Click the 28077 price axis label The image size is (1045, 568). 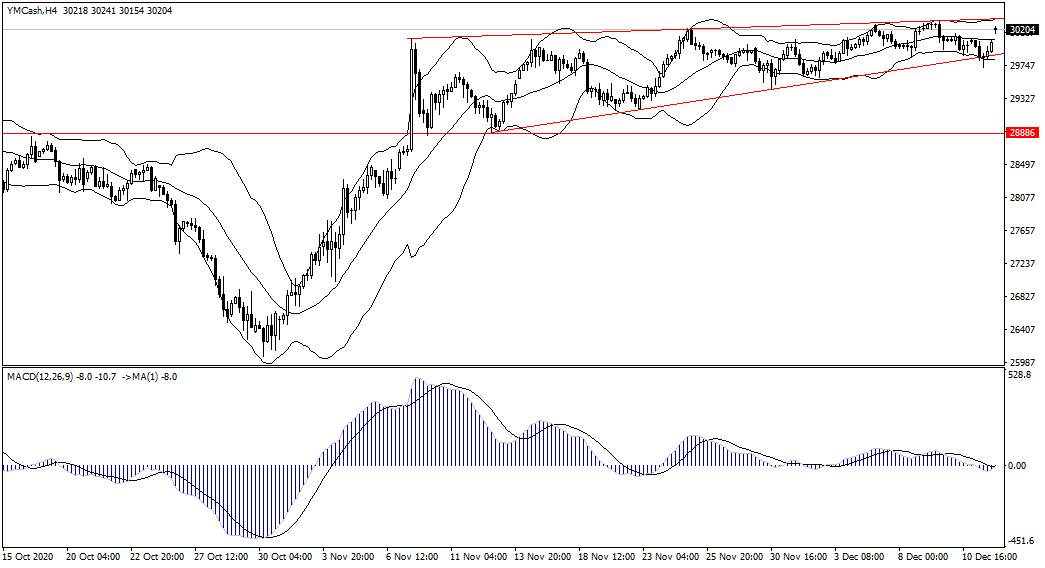click(1022, 198)
